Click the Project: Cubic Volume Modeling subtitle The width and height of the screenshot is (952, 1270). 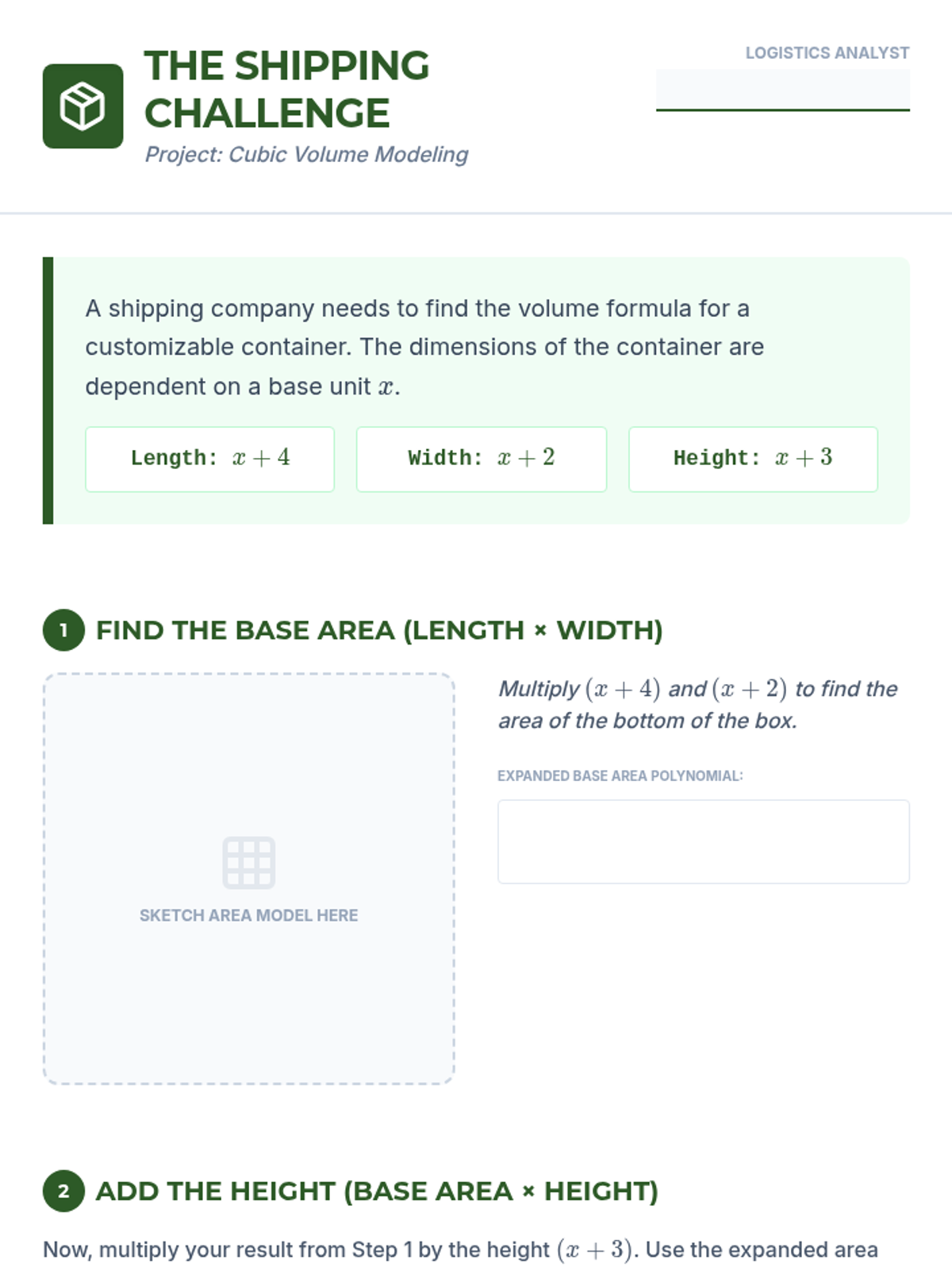pyautogui.click(x=306, y=154)
